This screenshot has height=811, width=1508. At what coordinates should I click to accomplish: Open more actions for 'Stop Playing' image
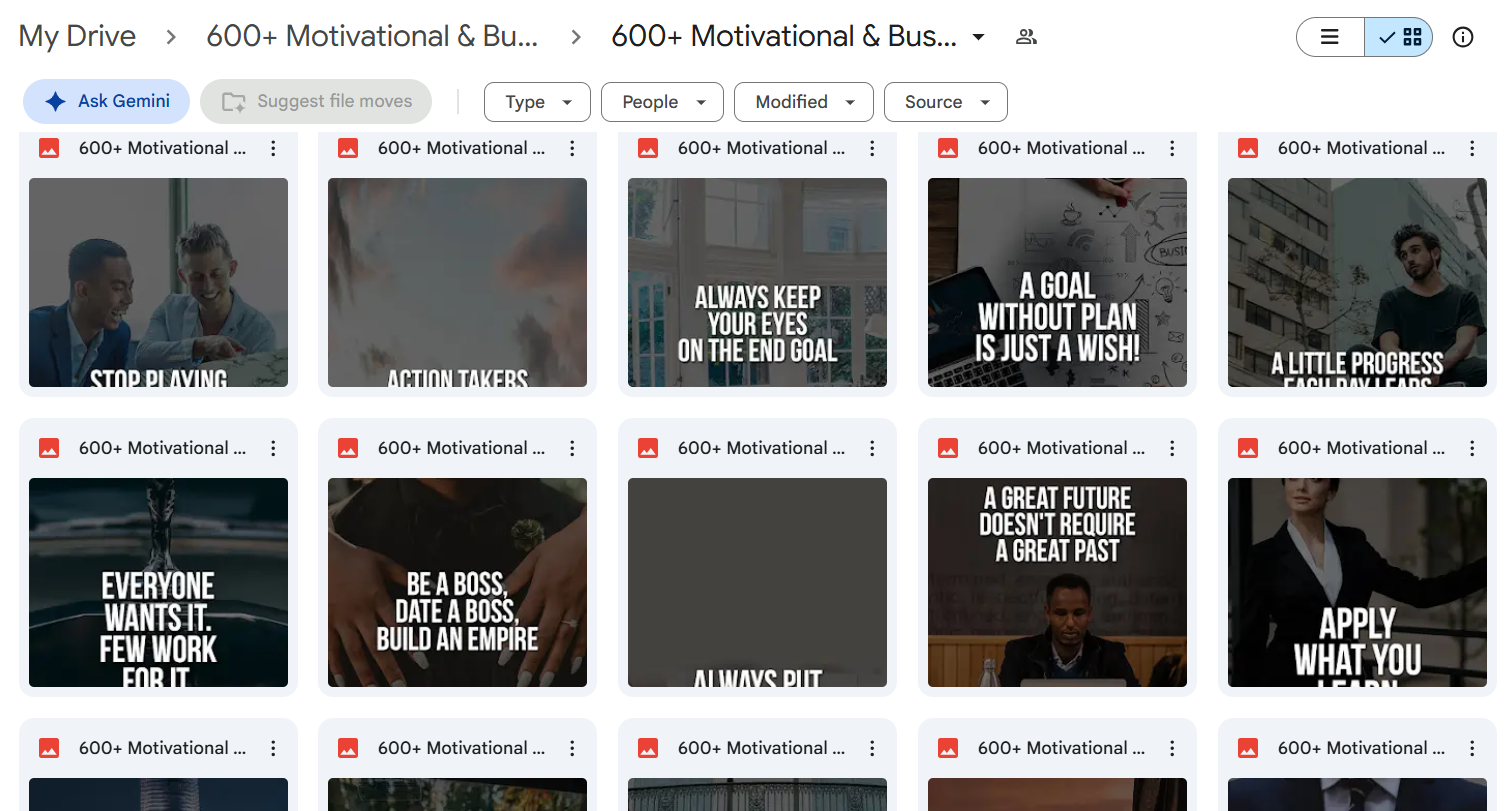point(273,149)
